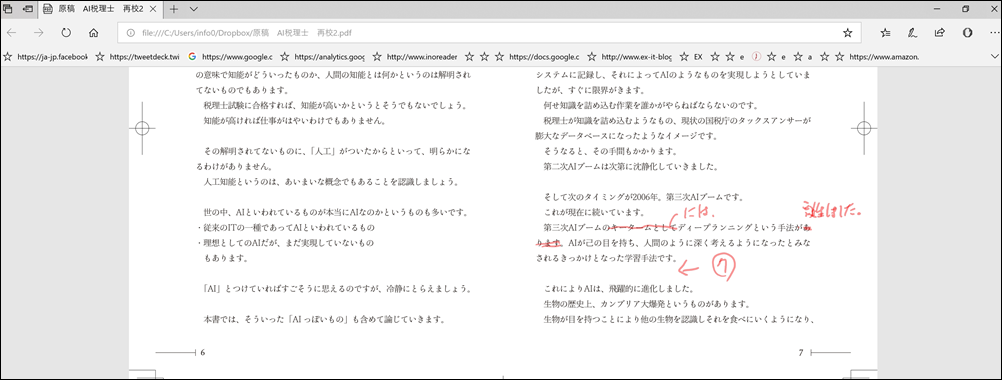
Task: Refresh the current page
Action: point(66,33)
